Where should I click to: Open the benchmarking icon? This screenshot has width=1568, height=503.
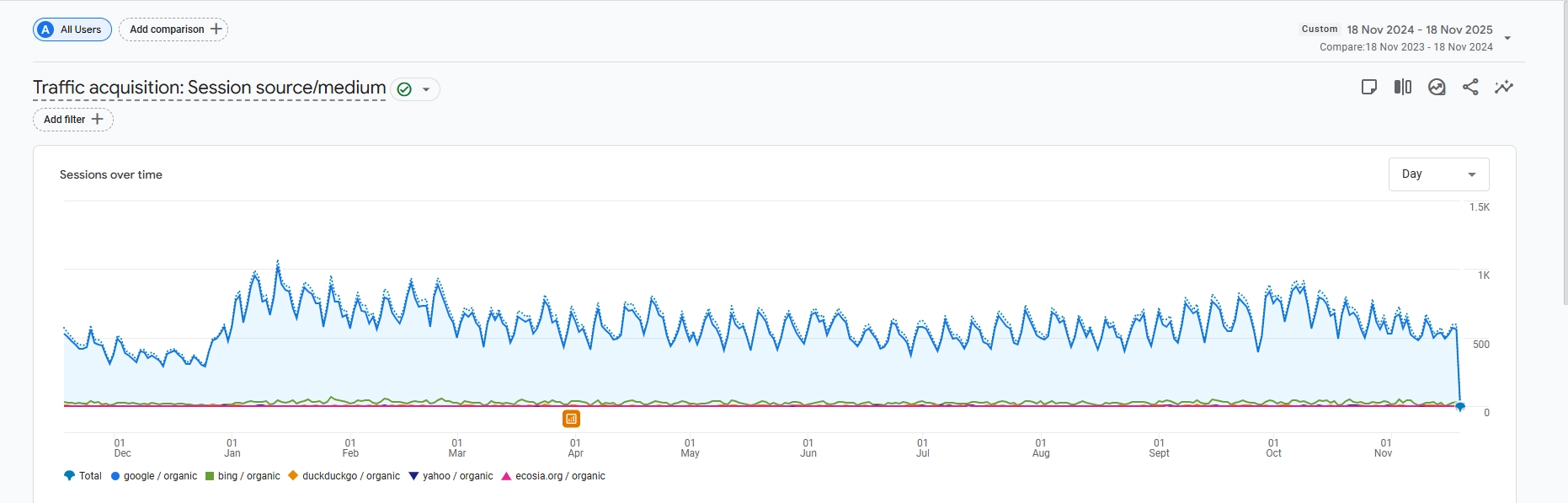1437,87
